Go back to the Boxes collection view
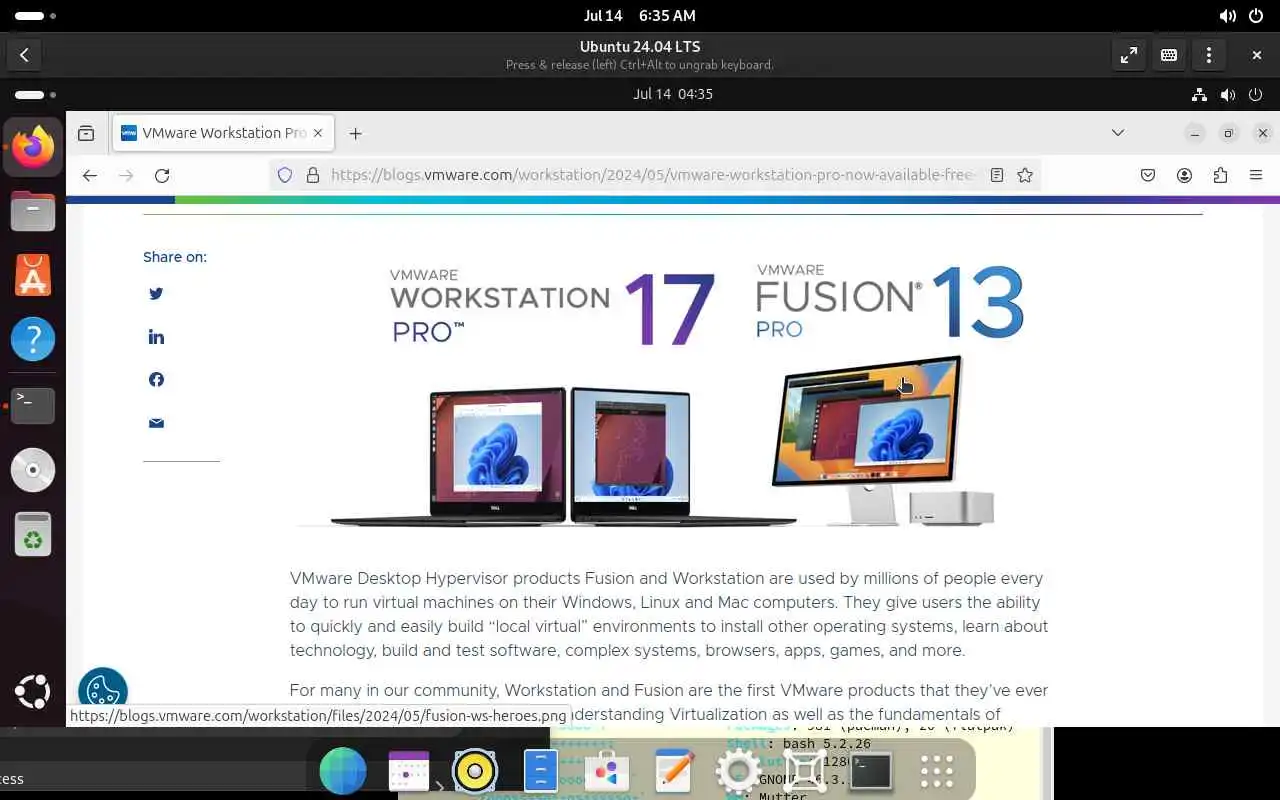 click(24, 55)
